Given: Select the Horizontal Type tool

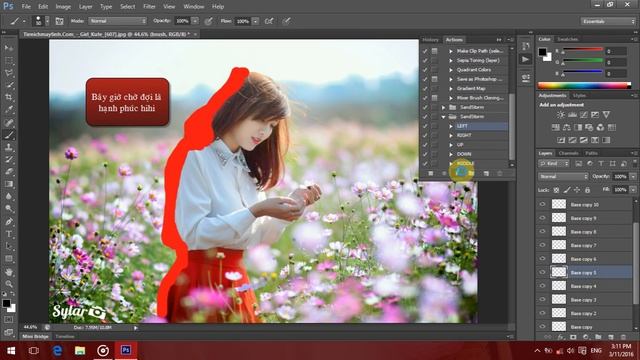Looking at the screenshot, I should point(9,234).
